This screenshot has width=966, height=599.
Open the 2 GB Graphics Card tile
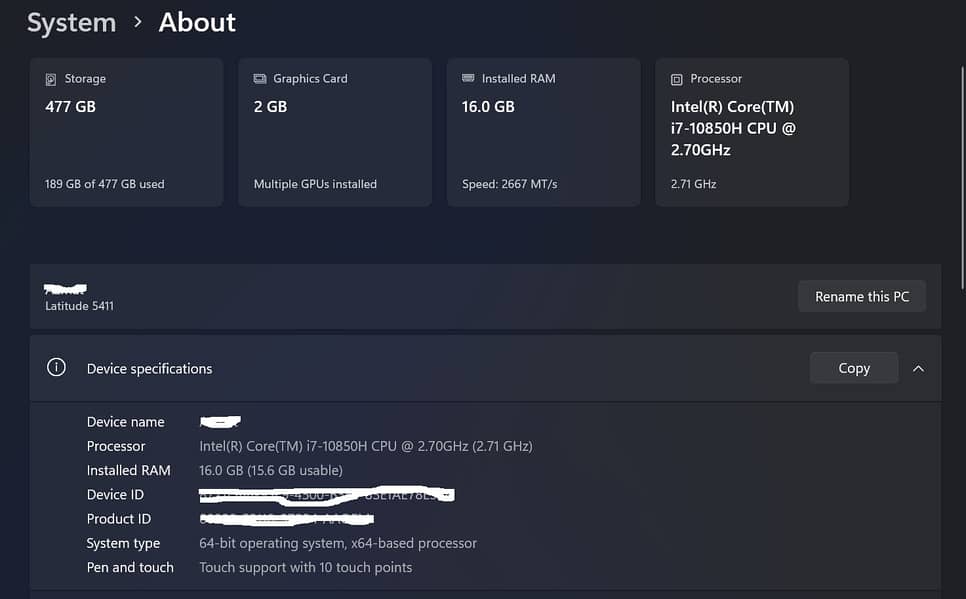pos(334,132)
